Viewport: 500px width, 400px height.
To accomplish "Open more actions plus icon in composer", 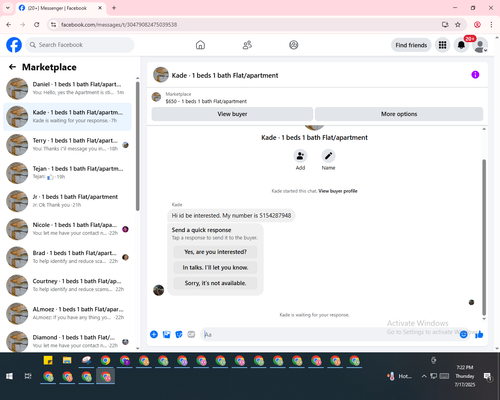I will point(154,334).
